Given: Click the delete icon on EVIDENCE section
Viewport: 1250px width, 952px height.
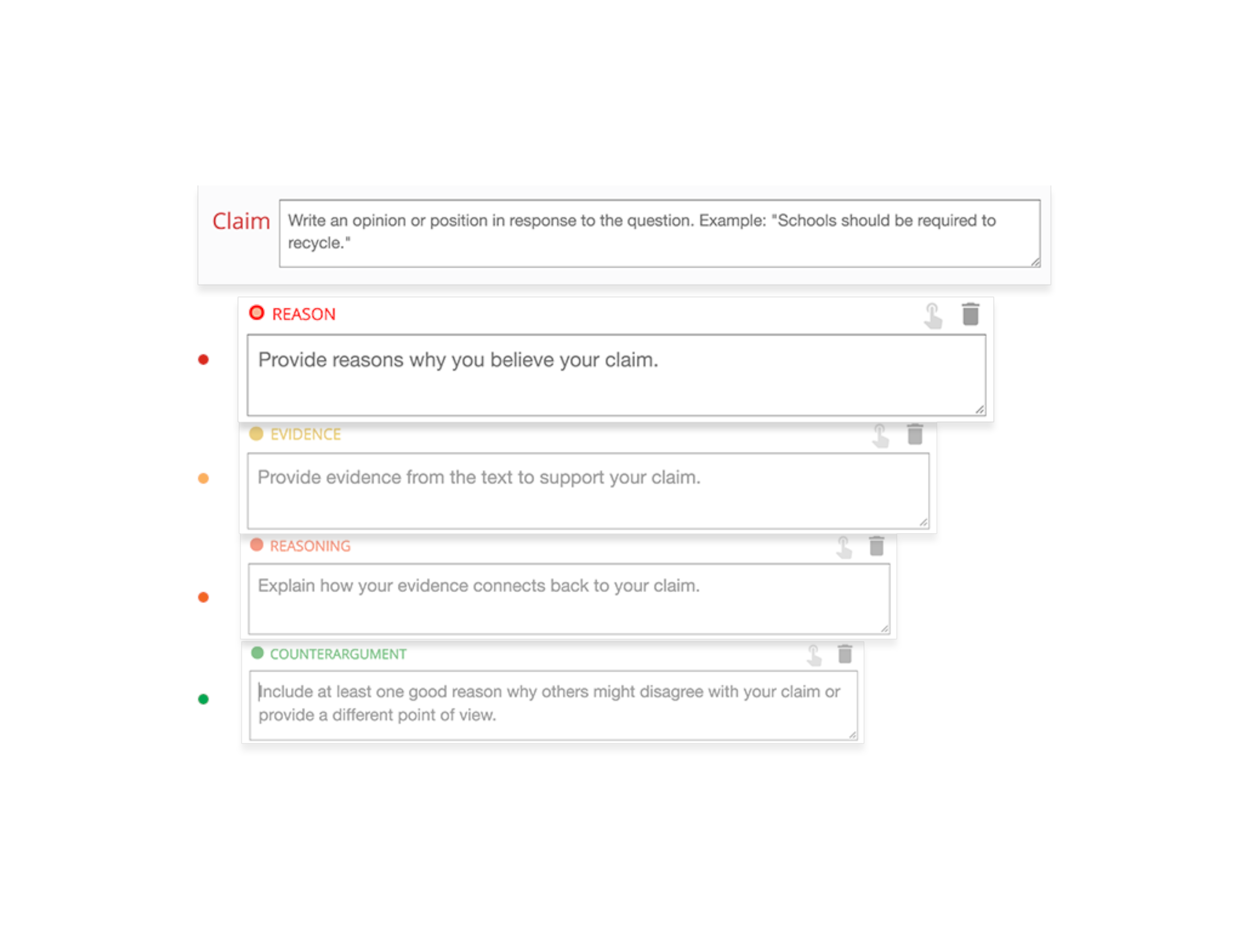Looking at the screenshot, I should pyautogui.click(x=914, y=434).
